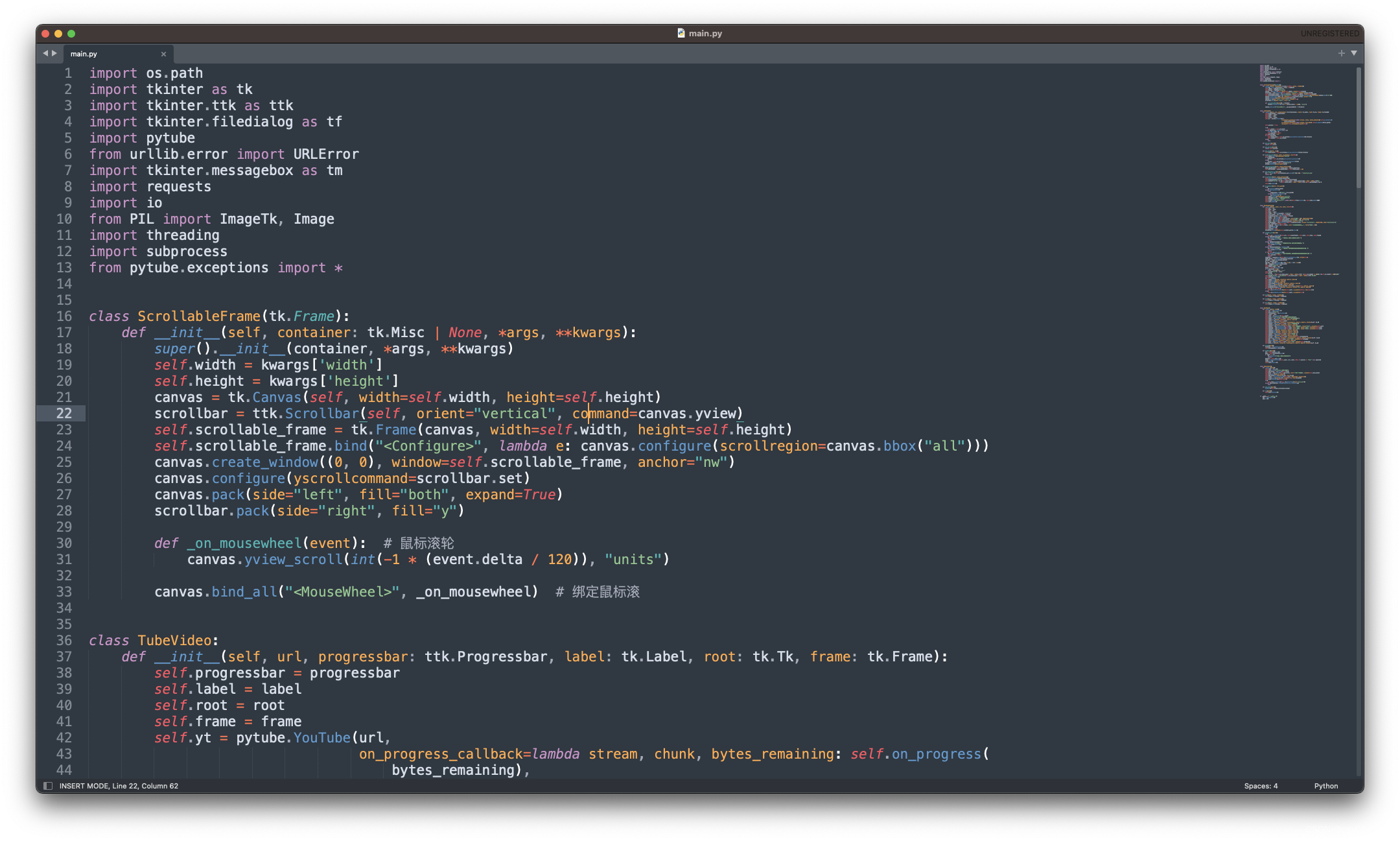The image size is (1400, 841).
Task: Place cursor on class TubeVideo name
Action: tap(174, 640)
